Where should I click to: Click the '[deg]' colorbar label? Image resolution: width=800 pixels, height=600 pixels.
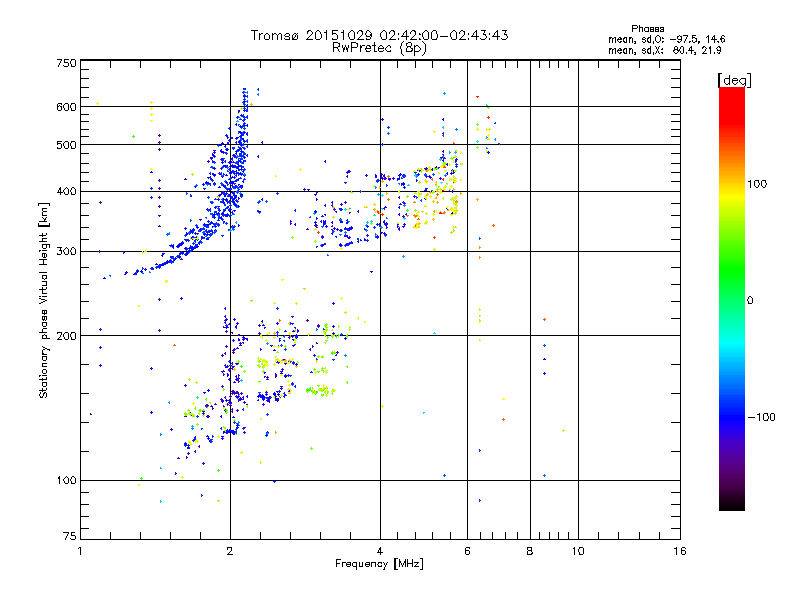click(x=734, y=81)
